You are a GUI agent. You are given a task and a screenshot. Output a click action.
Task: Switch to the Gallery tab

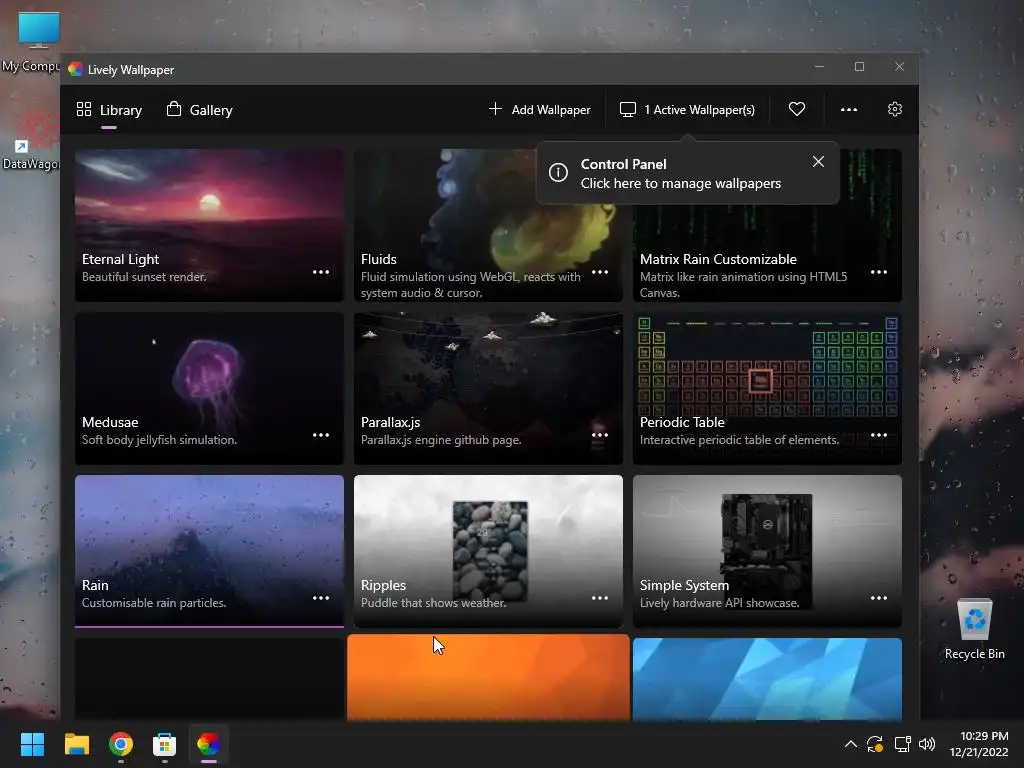[200, 110]
